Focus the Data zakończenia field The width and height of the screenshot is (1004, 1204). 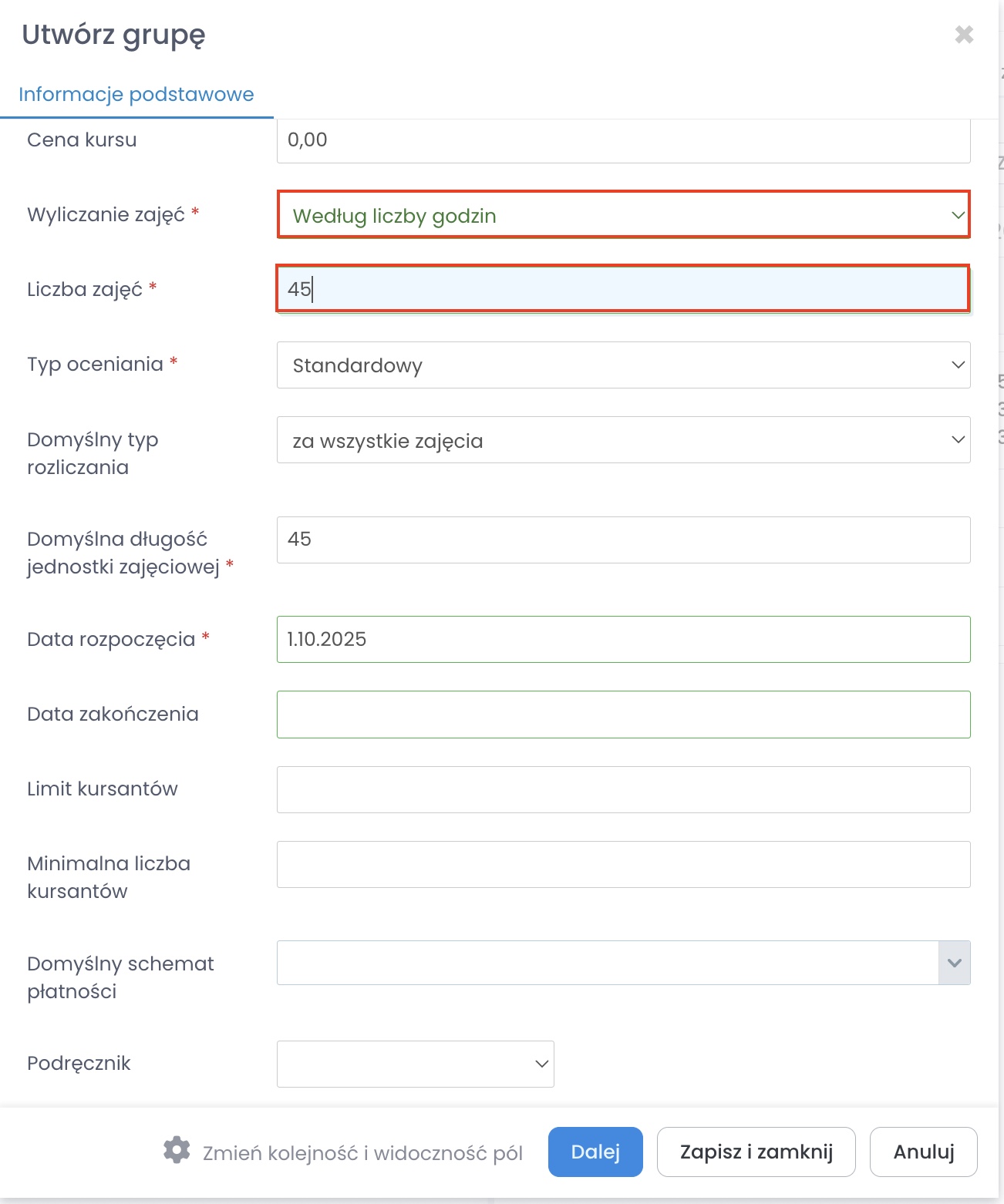click(x=623, y=715)
